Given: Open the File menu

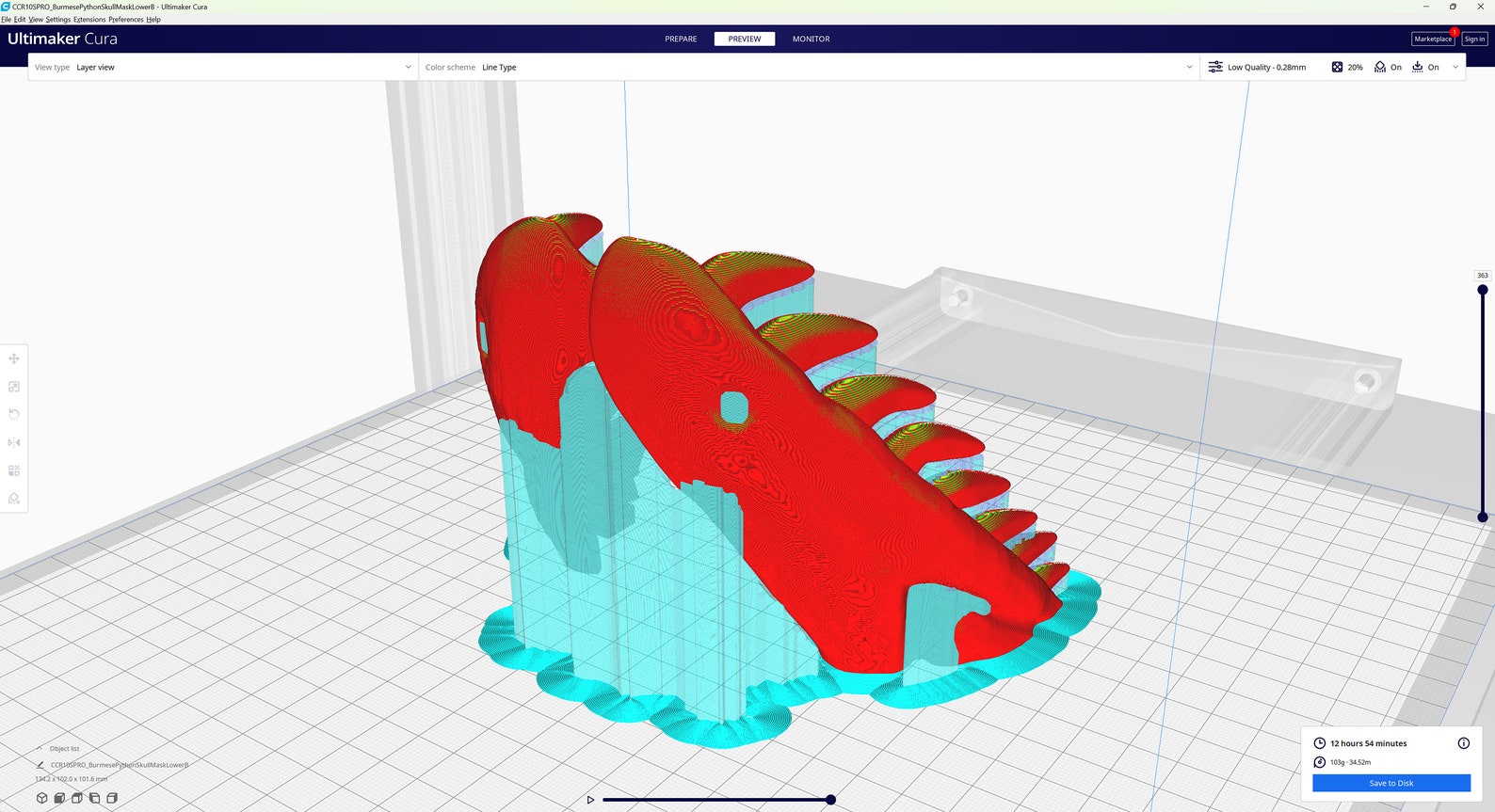Looking at the screenshot, I should (x=6, y=20).
